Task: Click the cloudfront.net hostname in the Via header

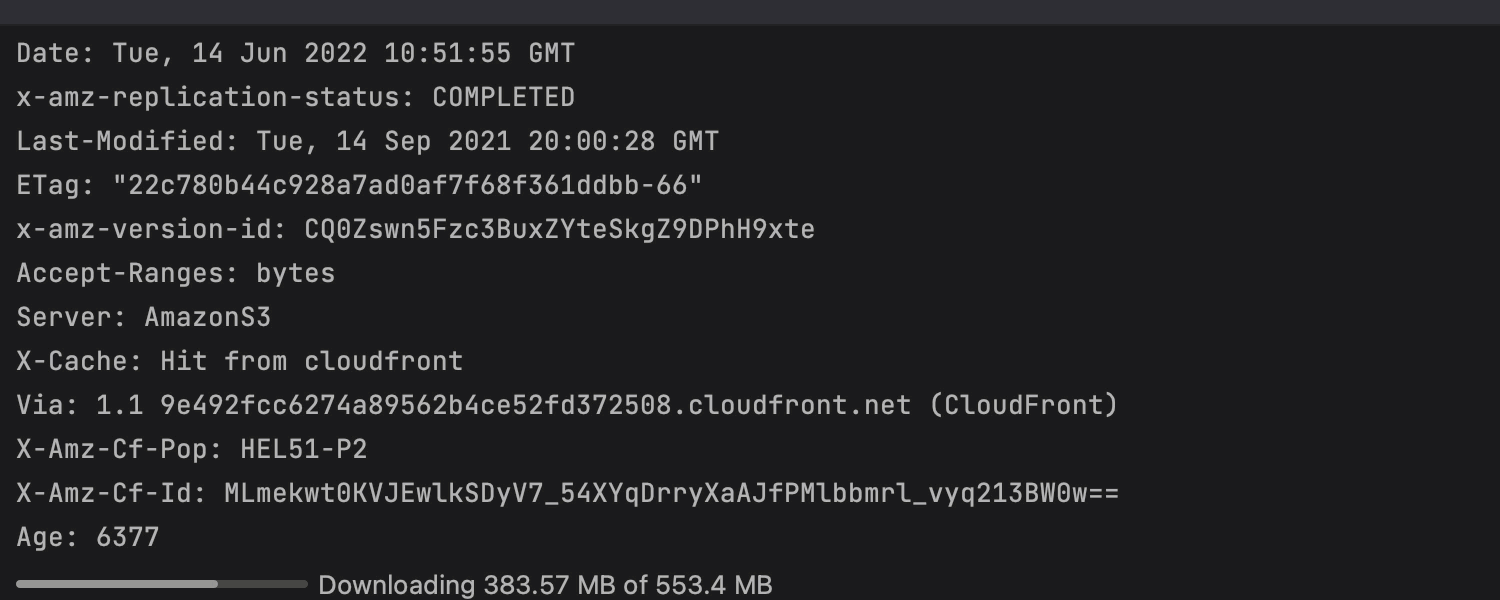Action: tap(535, 405)
